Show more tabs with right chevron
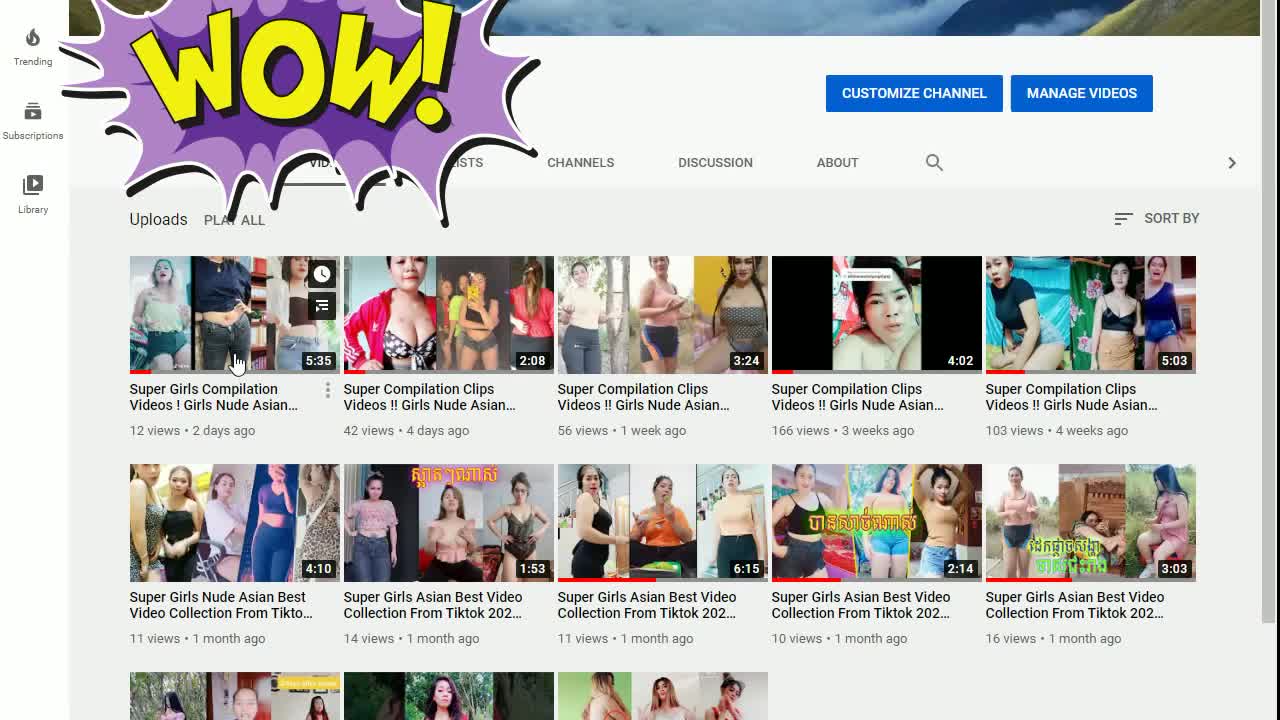 tap(1232, 162)
